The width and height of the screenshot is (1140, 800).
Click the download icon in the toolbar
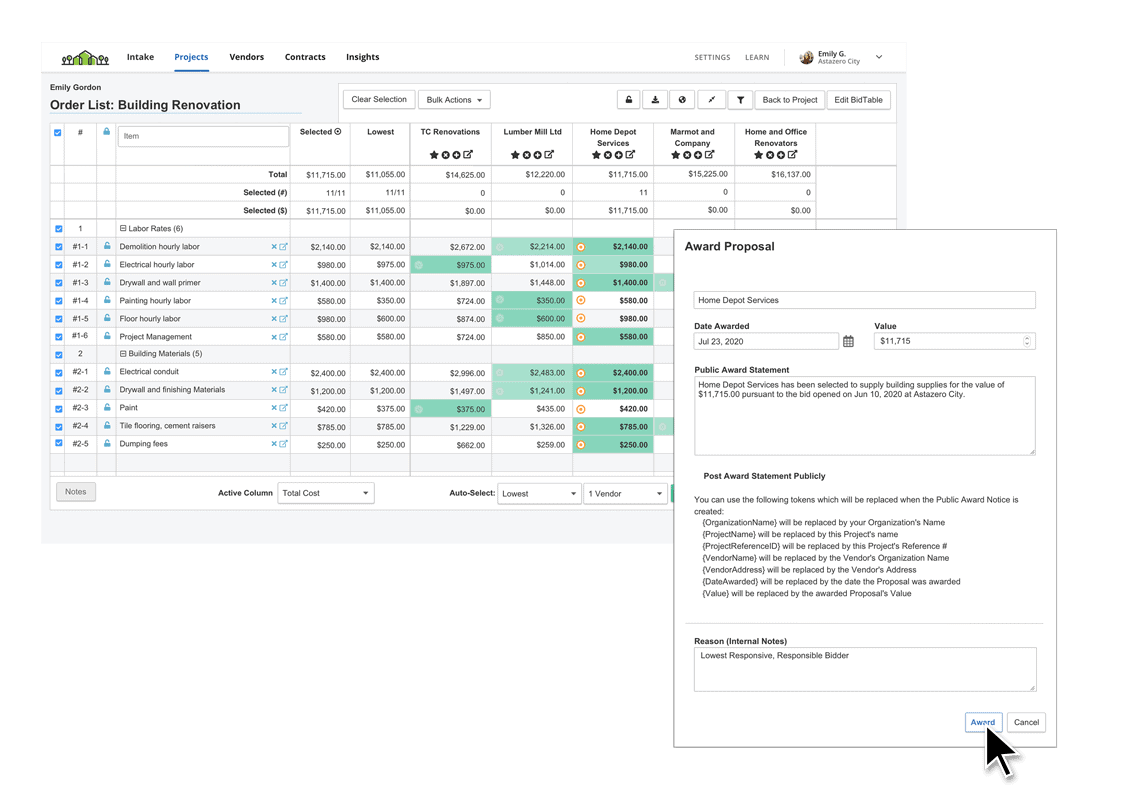point(655,100)
